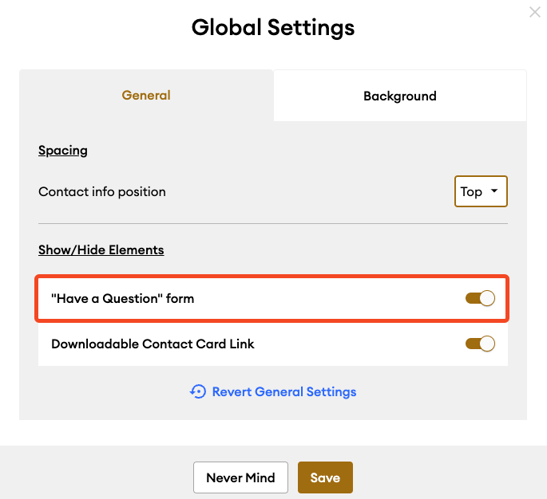Image resolution: width=547 pixels, height=499 pixels.
Task: Disable Downloadable Contact Card Link switch
Action: tap(480, 344)
